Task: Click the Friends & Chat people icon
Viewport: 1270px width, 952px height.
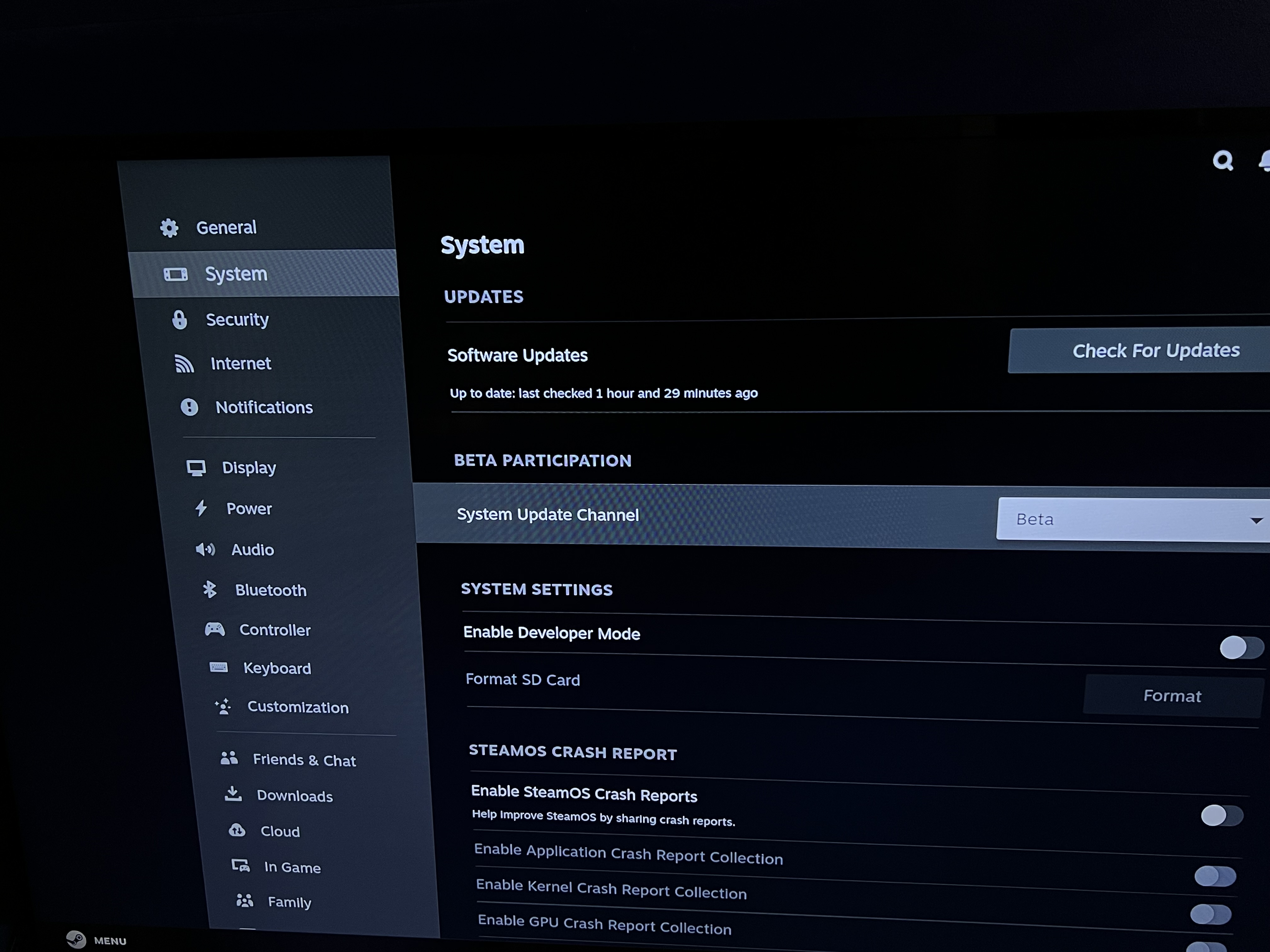Action: coord(229,758)
